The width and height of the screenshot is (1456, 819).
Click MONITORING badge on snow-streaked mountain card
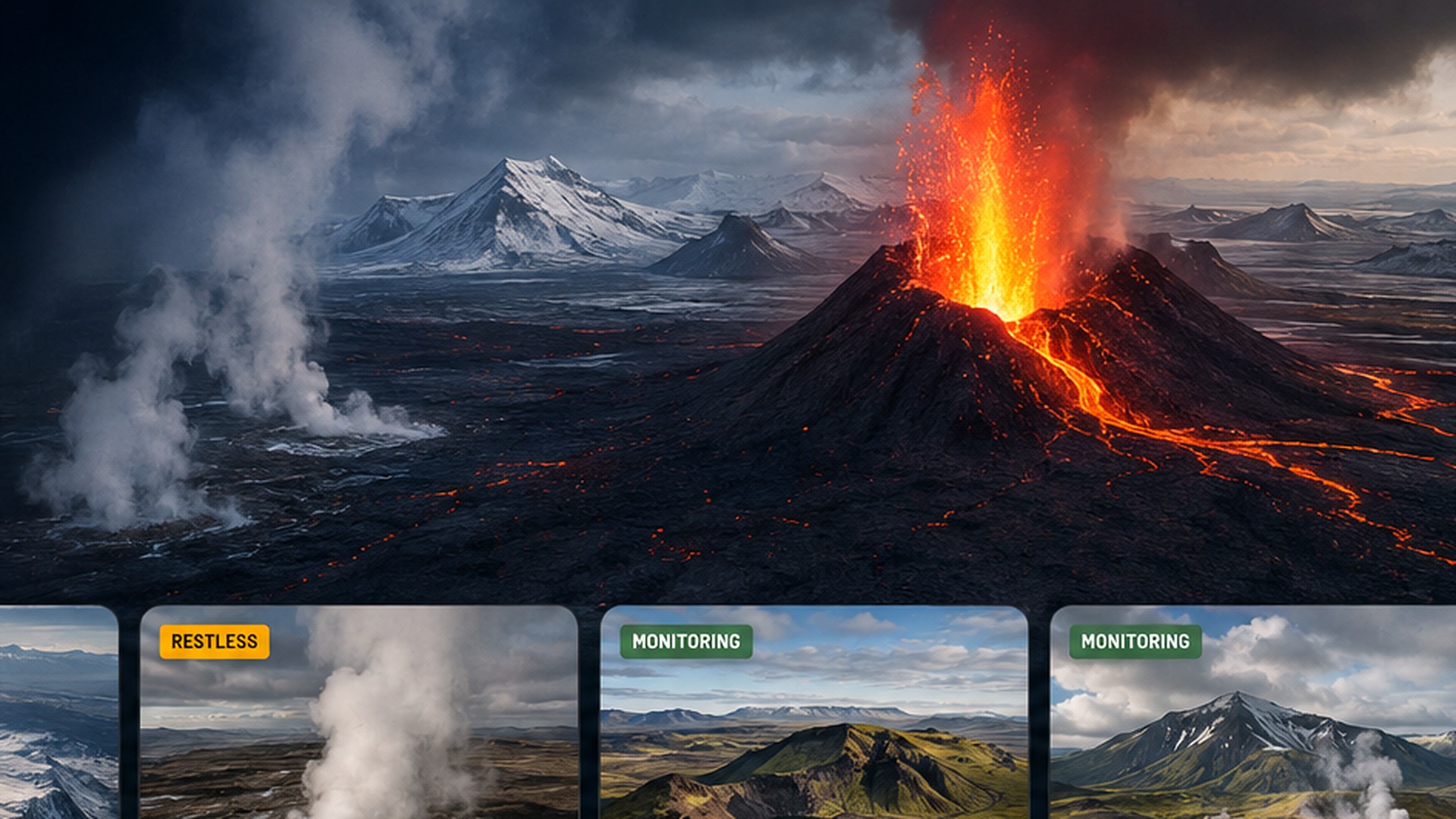[x=1135, y=642]
